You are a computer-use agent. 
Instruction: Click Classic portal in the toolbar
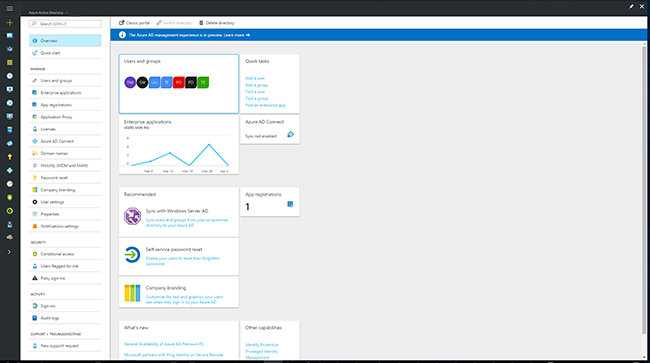pyautogui.click(x=134, y=23)
